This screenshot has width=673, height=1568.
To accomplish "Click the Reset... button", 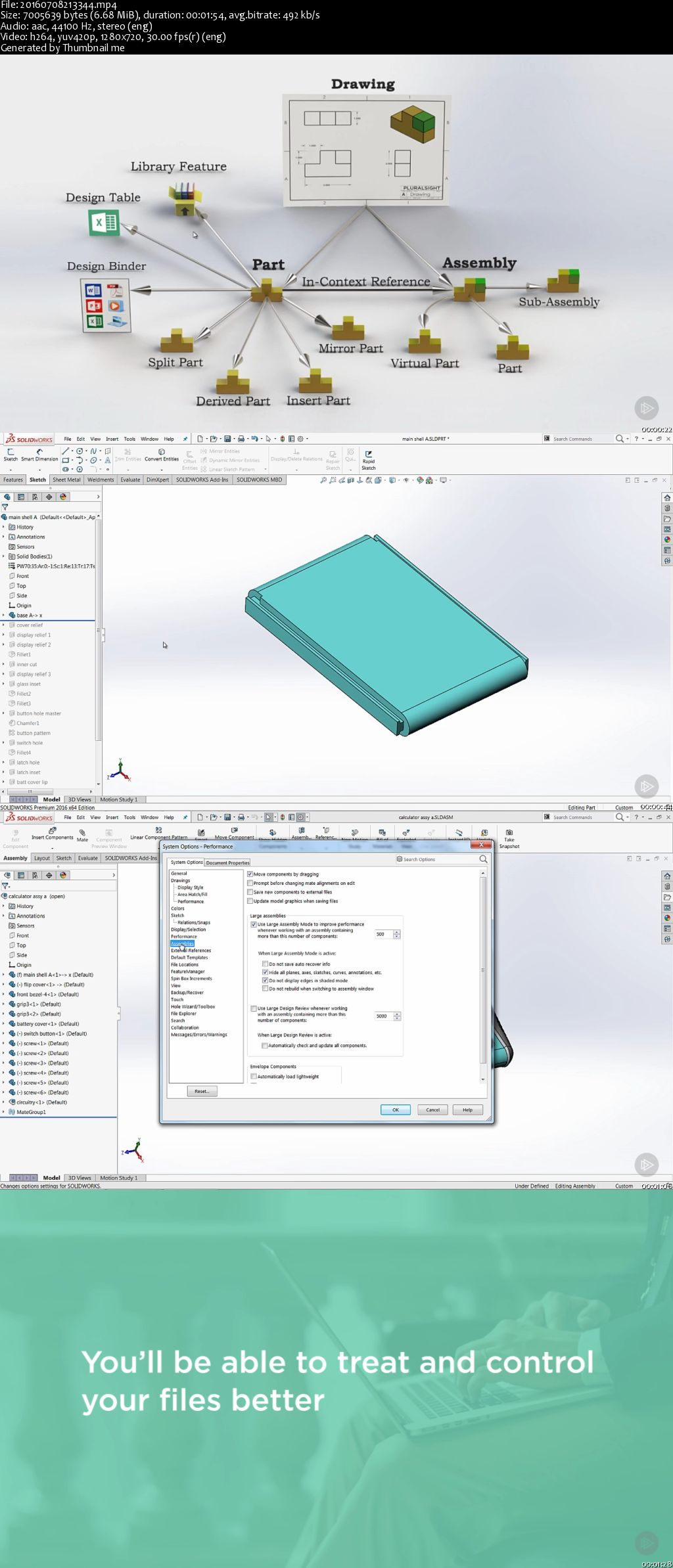I will coord(202,1091).
